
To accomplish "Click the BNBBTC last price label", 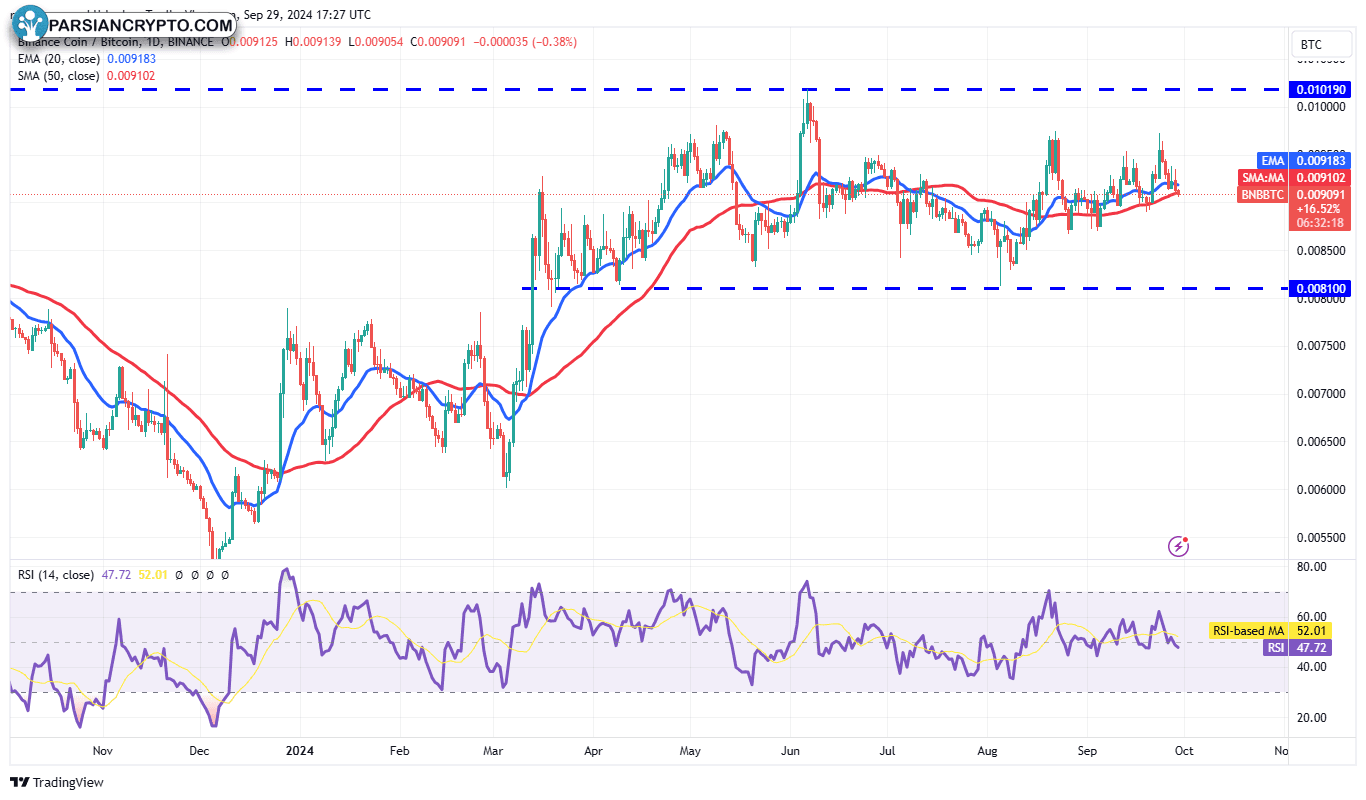I will (x=1262, y=194).
